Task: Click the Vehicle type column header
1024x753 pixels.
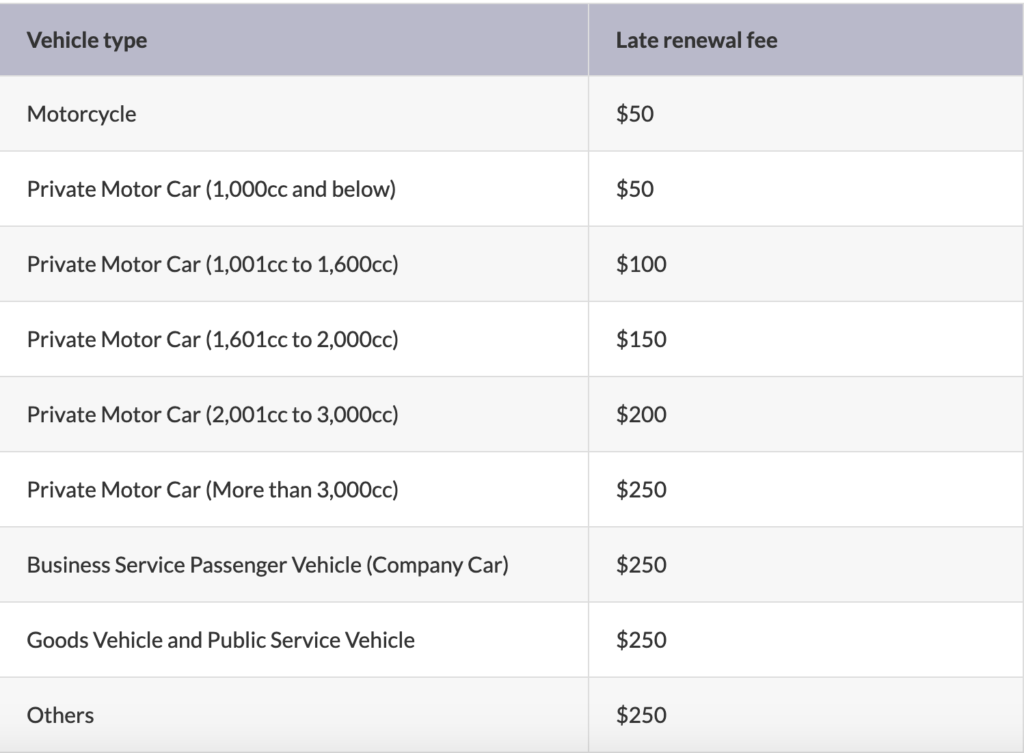Action: 87,40
